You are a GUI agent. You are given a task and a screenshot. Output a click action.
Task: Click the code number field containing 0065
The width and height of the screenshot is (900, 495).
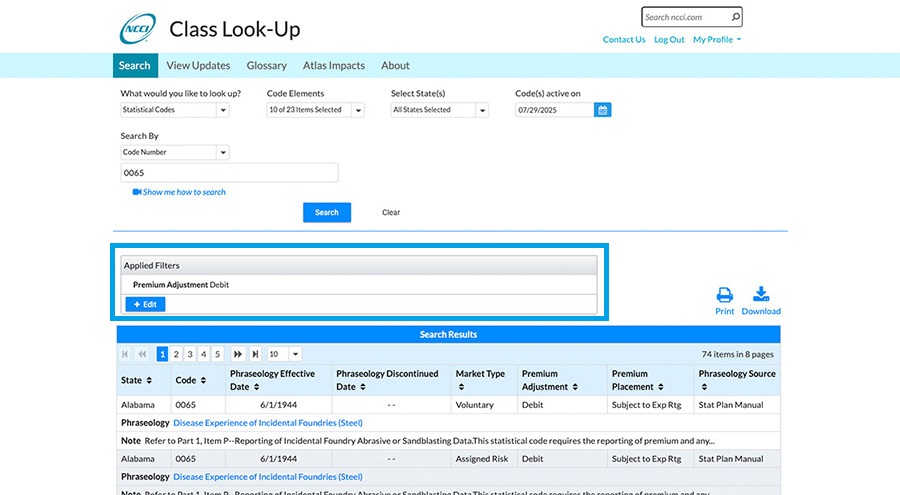coord(229,173)
